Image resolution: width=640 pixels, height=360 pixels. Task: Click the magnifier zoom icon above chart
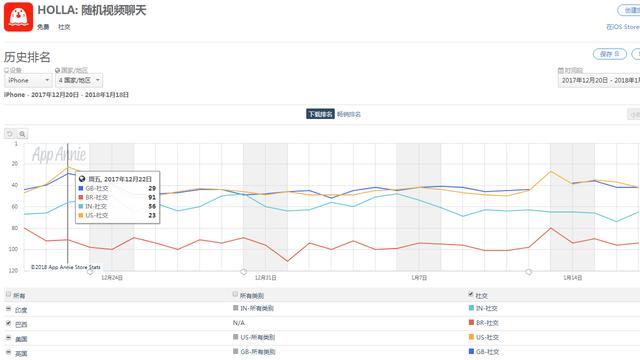click(22, 133)
